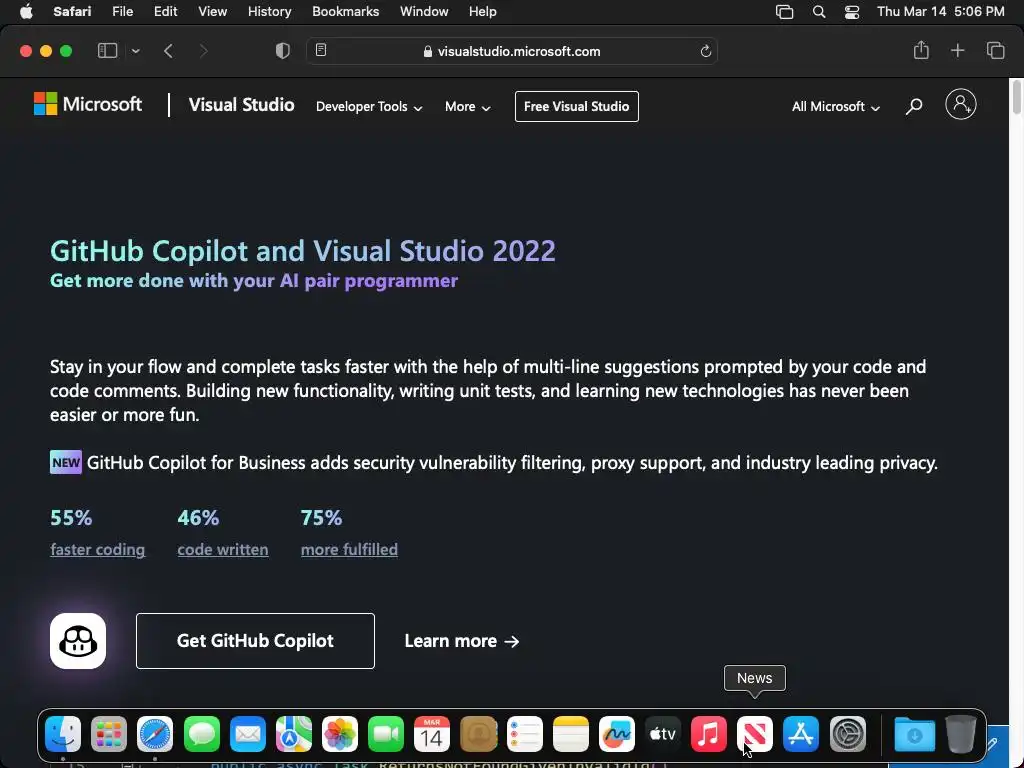Open the more fulfilled link

pyautogui.click(x=349, y=549)
